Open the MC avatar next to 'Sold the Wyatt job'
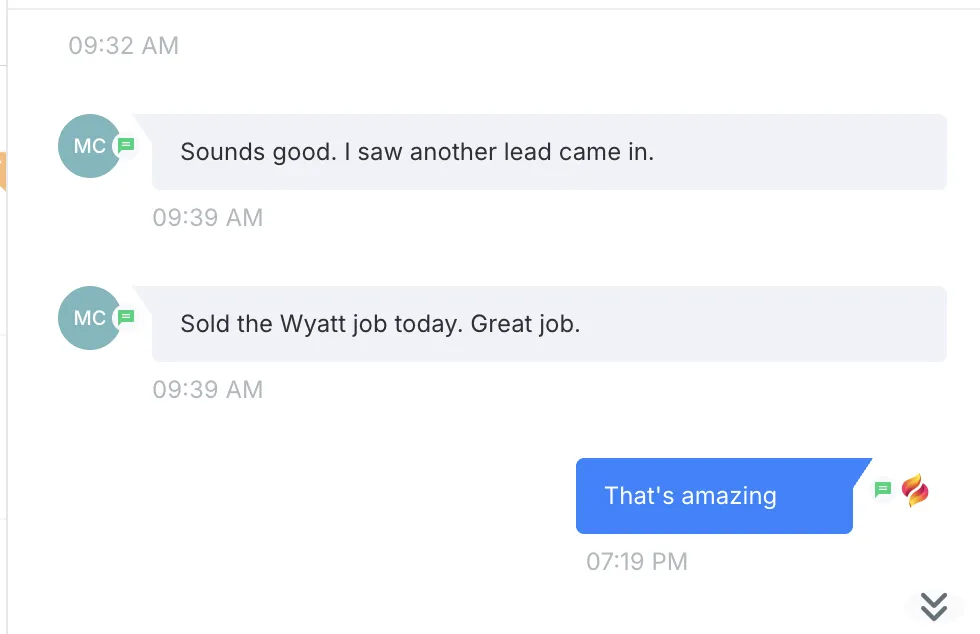 pos(88,318)
